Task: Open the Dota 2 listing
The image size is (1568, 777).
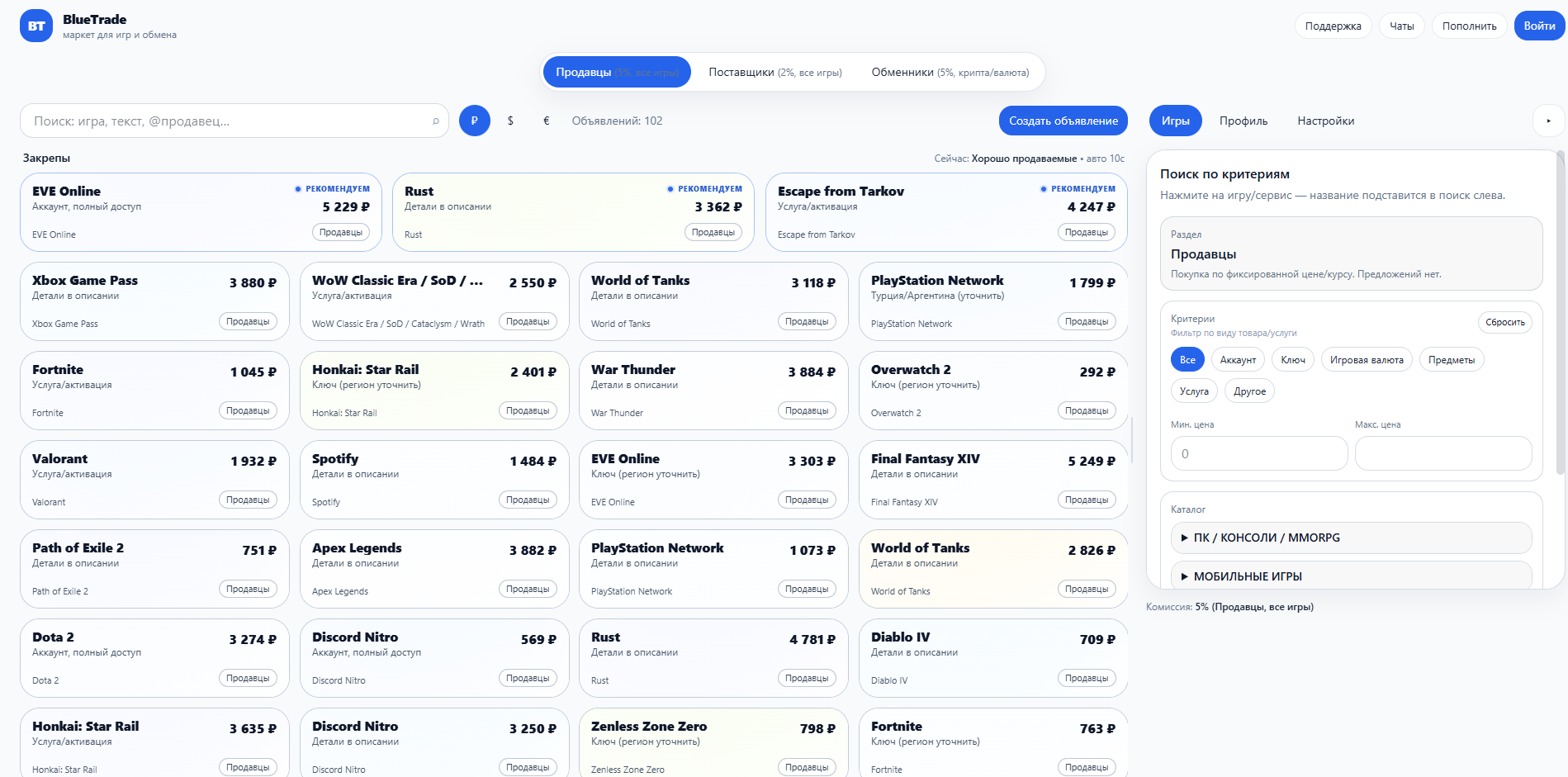Action: click(154, 658)
